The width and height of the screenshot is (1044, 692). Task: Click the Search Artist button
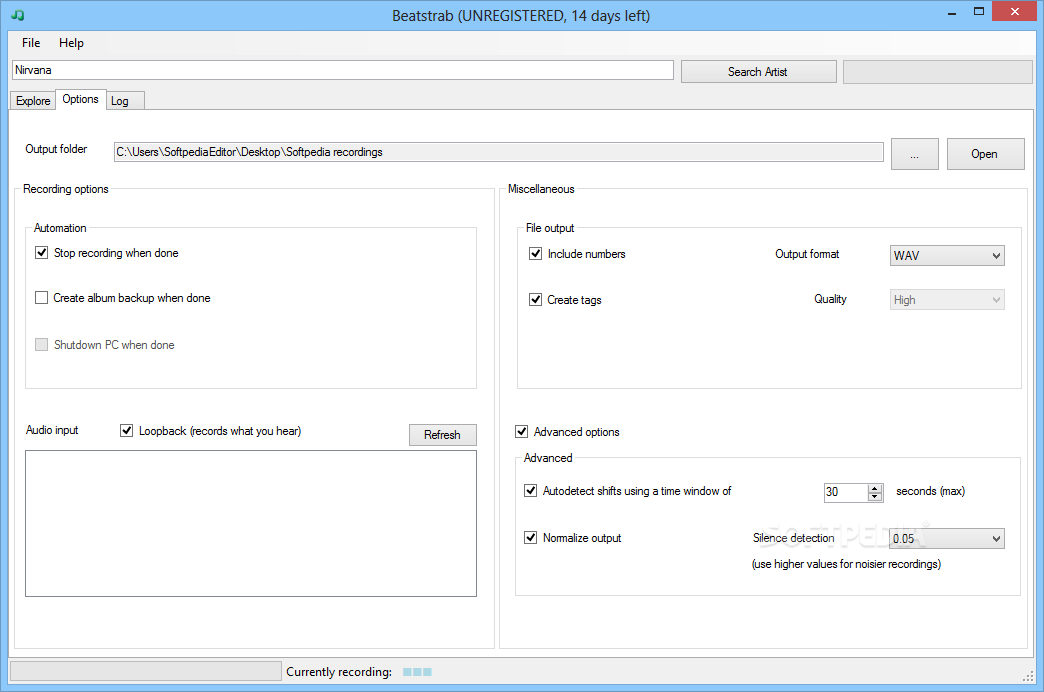(758, 71)
